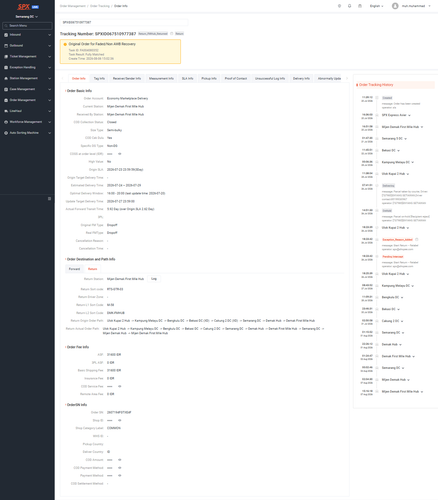Open the user account dropdown arrow
The width and height of the screenshot is (438, 500).
click(429, 6)
